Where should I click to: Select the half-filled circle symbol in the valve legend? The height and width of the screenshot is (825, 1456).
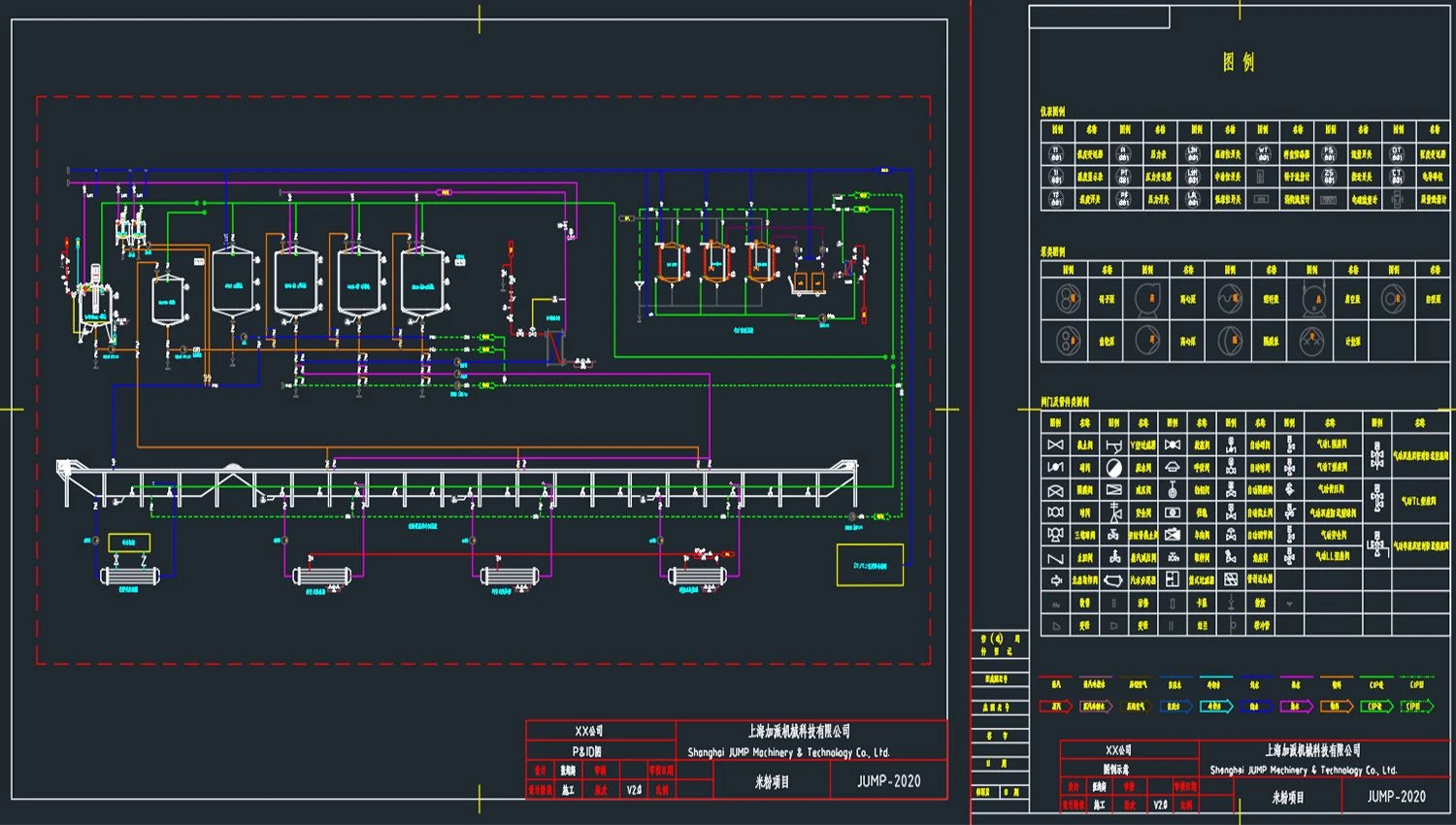point(1114,468)
